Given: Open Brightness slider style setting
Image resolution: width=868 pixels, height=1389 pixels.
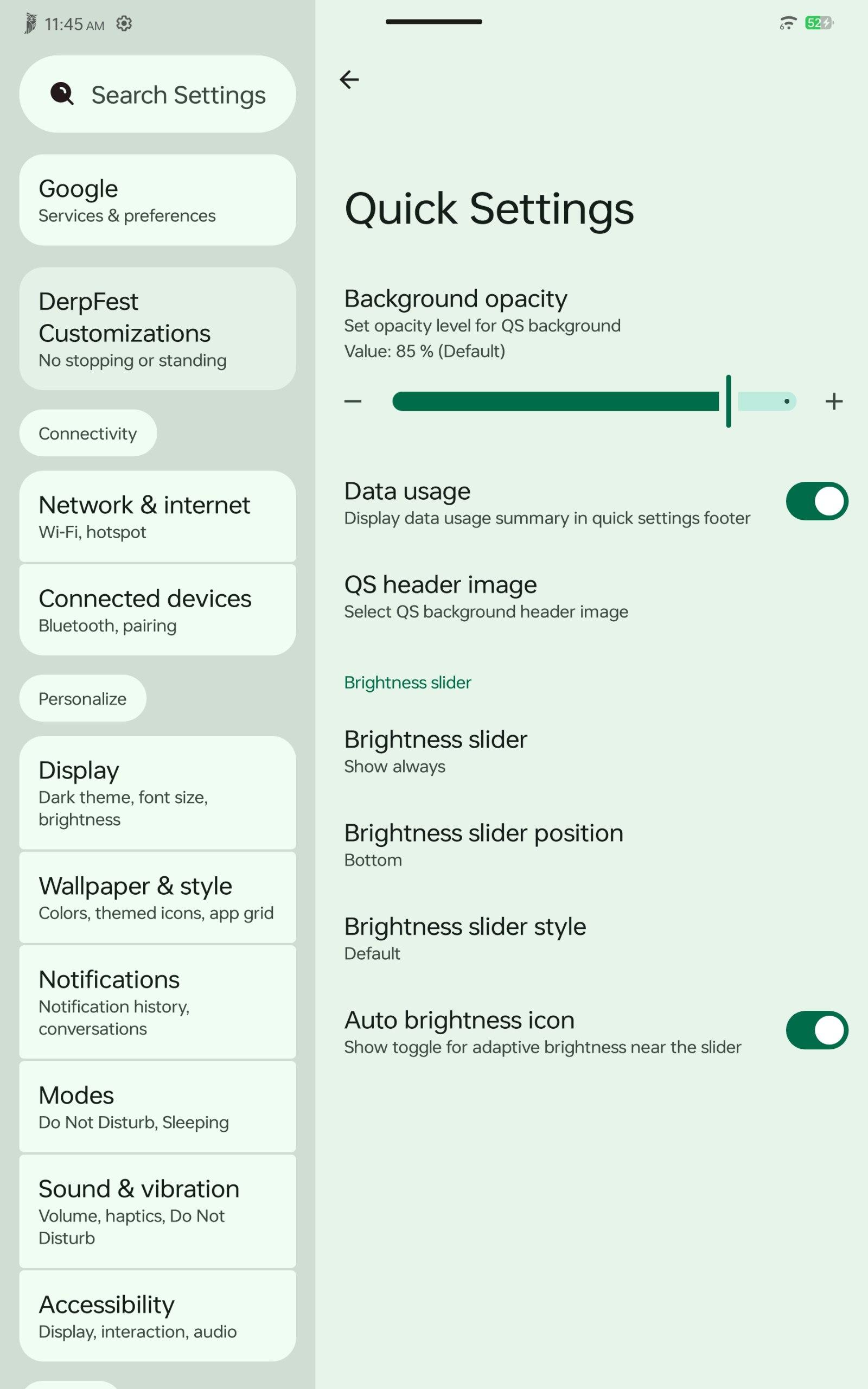Looking at the screenshot, I should pyautogui.click(x=591, y=938).
